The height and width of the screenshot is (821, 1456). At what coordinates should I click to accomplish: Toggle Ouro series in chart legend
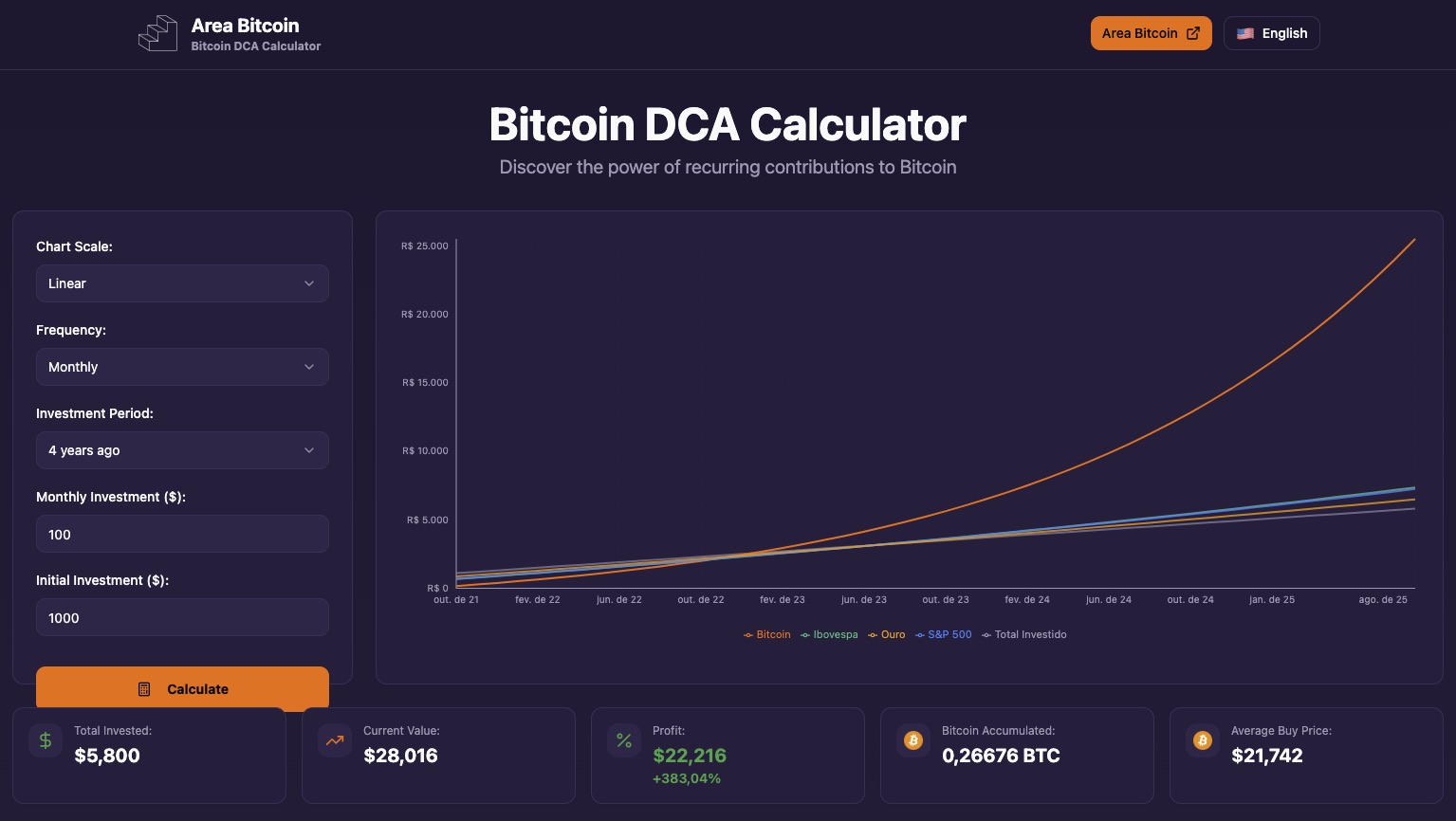(x=887, y=635)
